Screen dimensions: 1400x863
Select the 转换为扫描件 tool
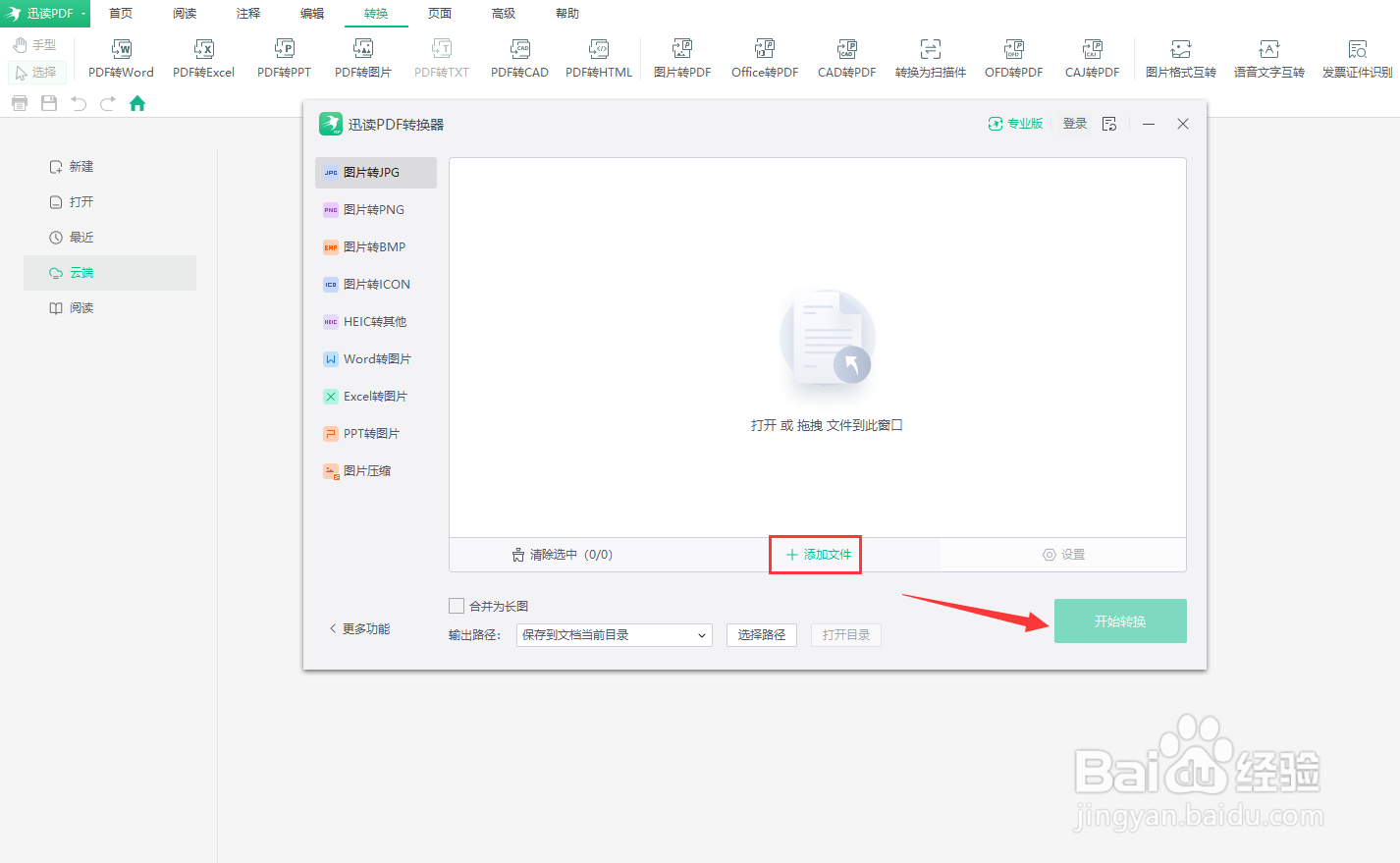pyautogui.click(x=931, y=59)
